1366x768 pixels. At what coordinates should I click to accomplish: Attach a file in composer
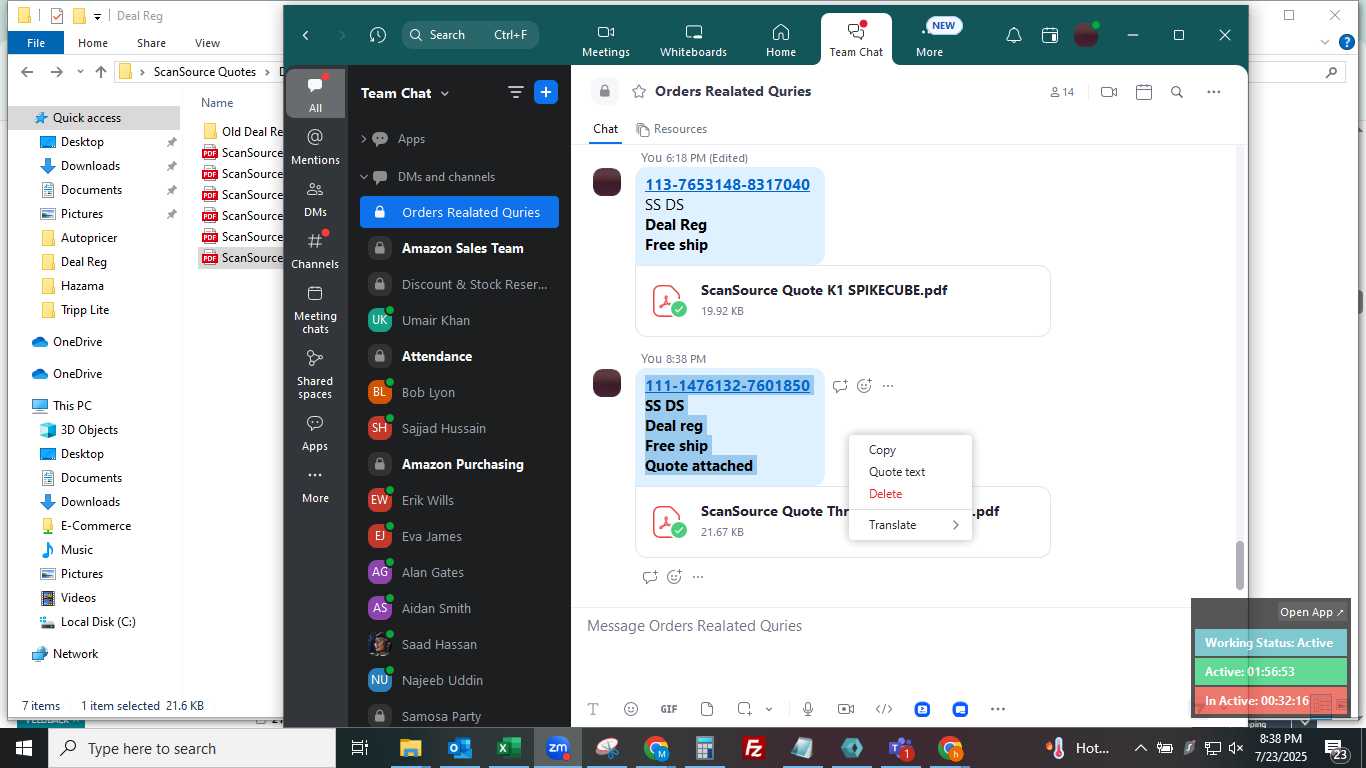click(707, 709)
